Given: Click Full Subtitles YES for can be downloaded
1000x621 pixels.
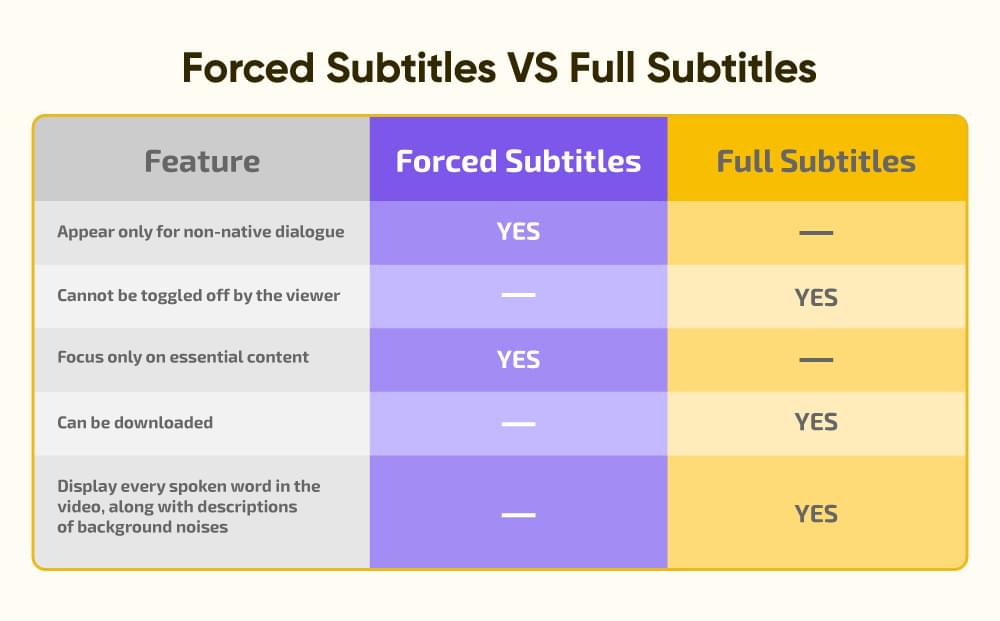Looking at the screenshot, I should [816, 422].
